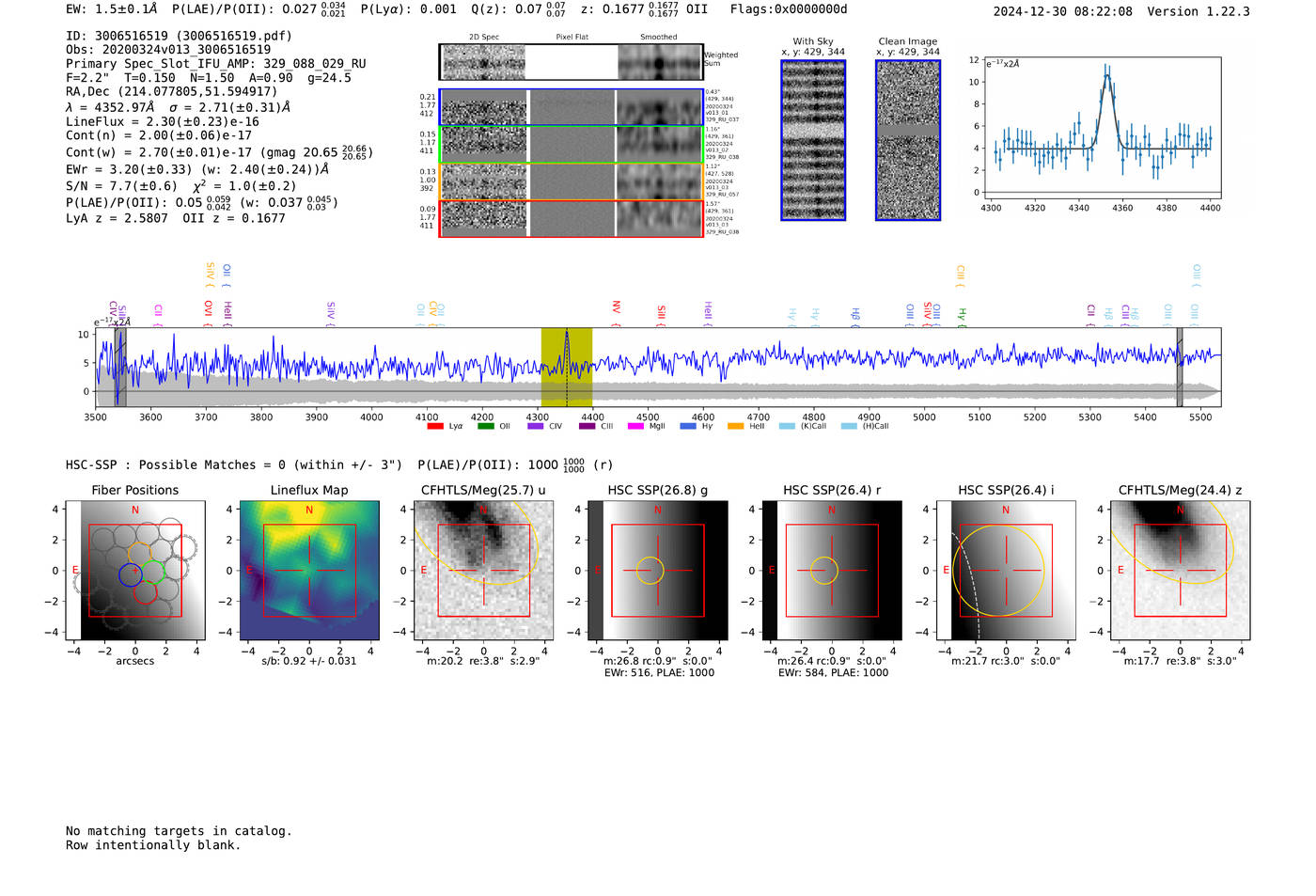Screen dimensions: 1316x896
Task: Click the S/N = 7.7(±0.6) text
Action: [121, 186]
